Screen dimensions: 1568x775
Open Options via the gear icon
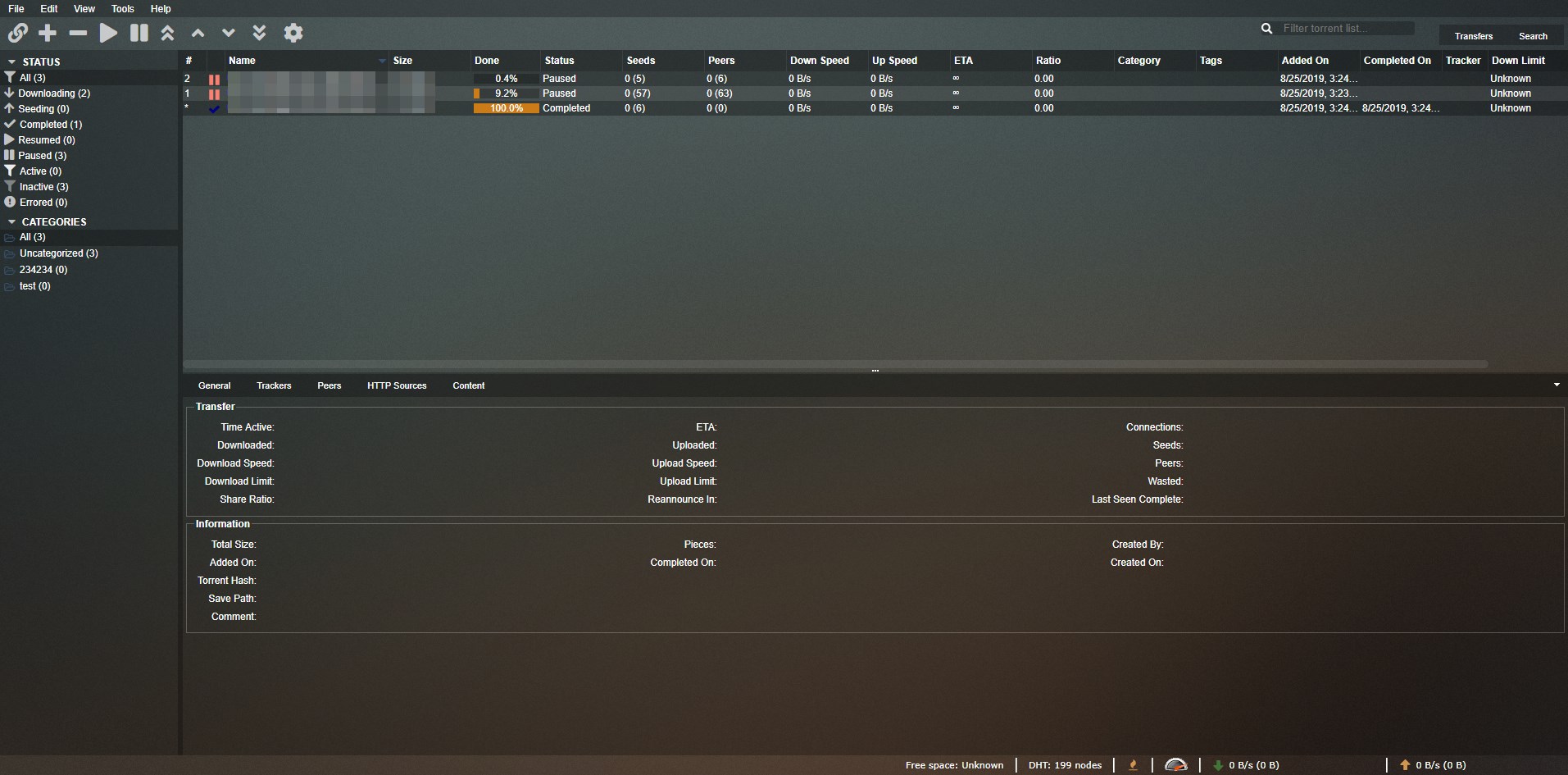(293, 33)
